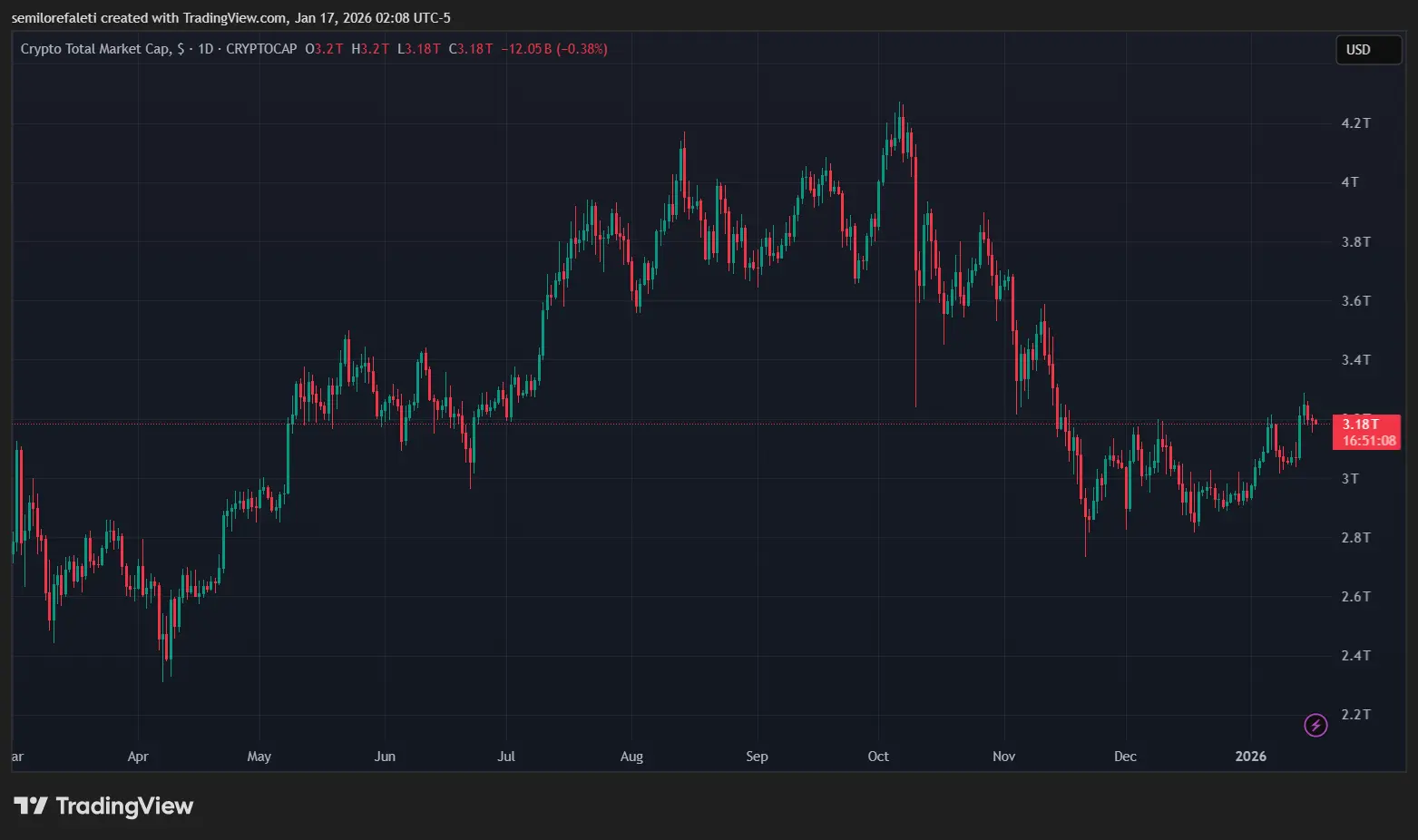Click the 4.2T price axis label
The width and height of the screenshot is (1418, 840).
tap(1355, 123)
